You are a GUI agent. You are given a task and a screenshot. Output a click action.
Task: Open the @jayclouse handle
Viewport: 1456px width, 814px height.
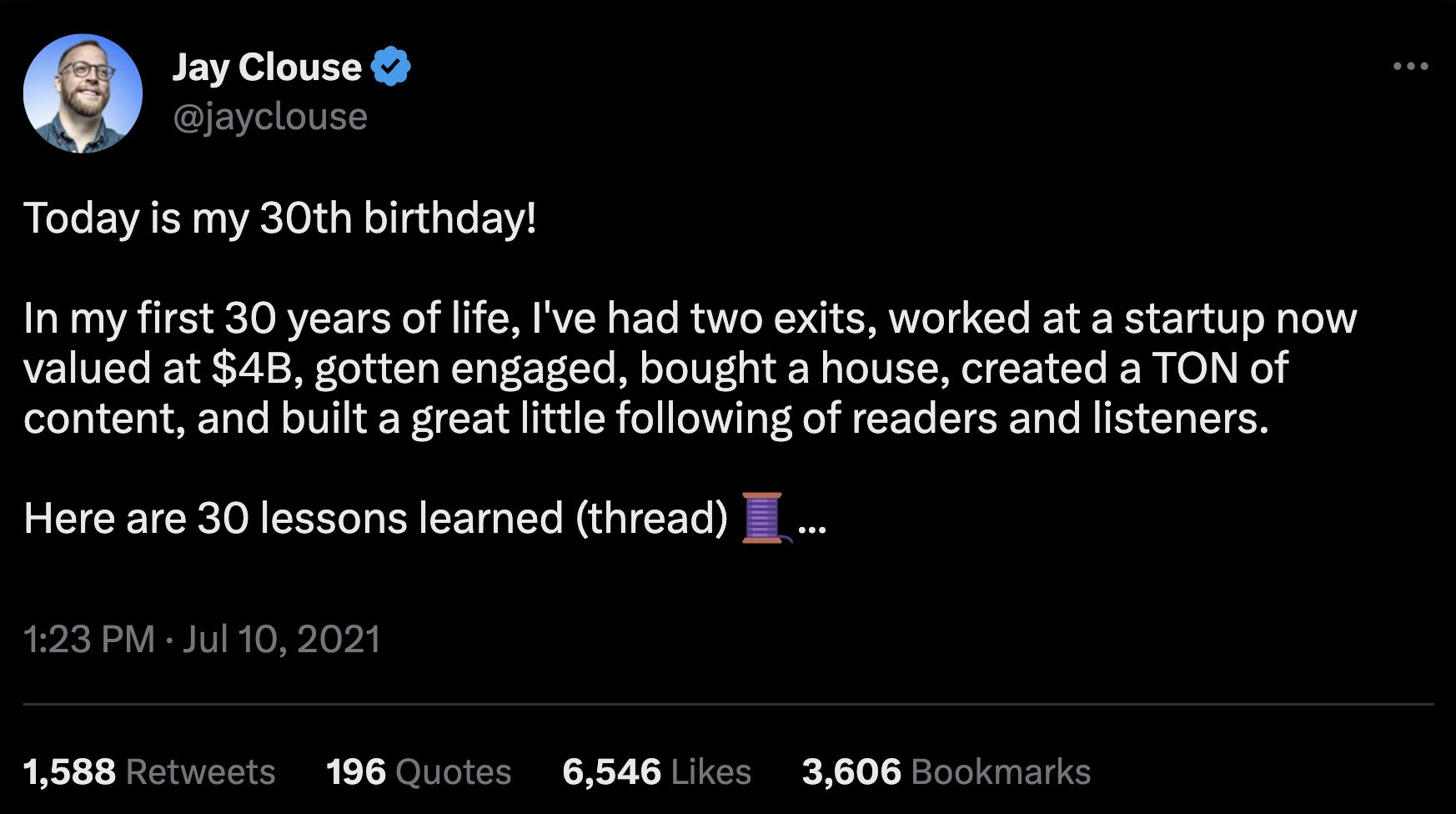[270, 117]
